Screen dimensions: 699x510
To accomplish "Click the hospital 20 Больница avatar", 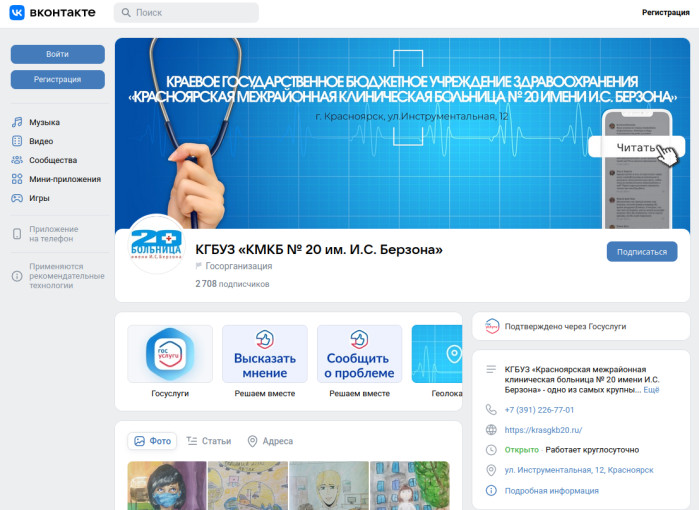I will [x=156, y=244].
